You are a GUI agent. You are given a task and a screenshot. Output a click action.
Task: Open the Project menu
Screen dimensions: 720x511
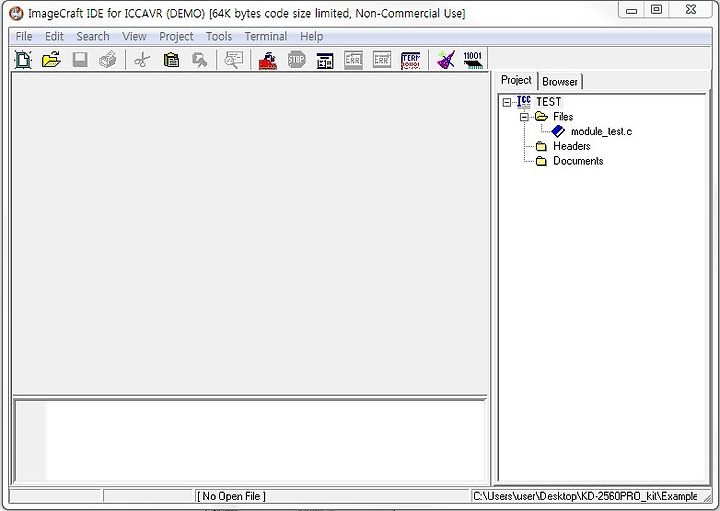(x=176, y=36)
